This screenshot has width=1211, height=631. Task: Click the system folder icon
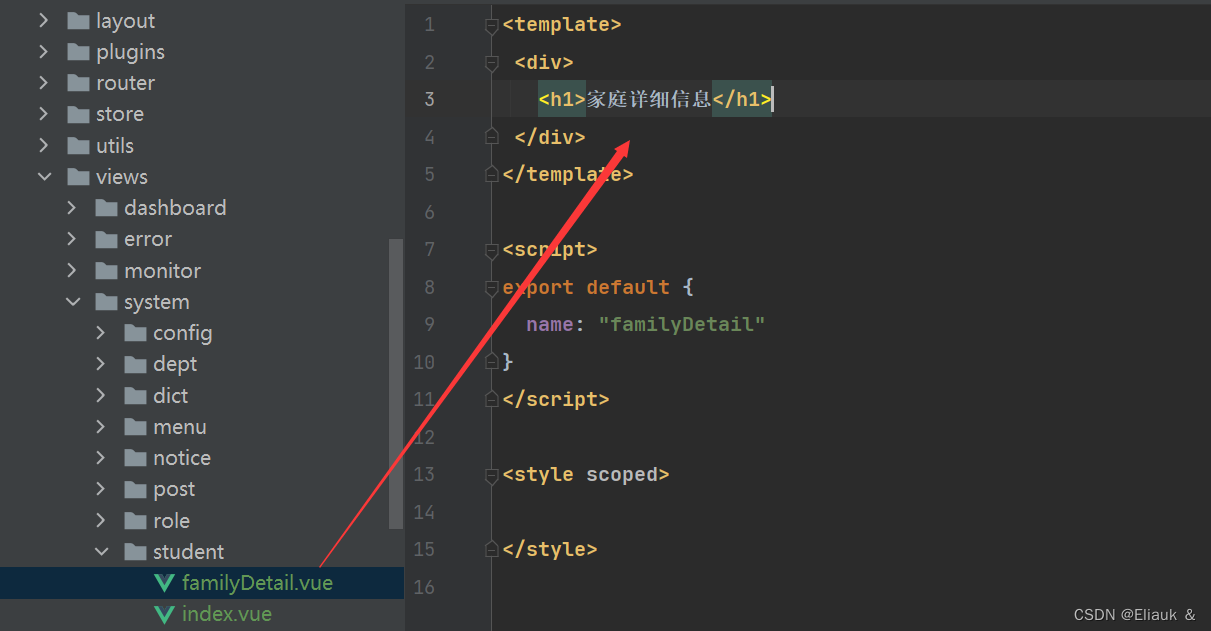tap(107, 302)
